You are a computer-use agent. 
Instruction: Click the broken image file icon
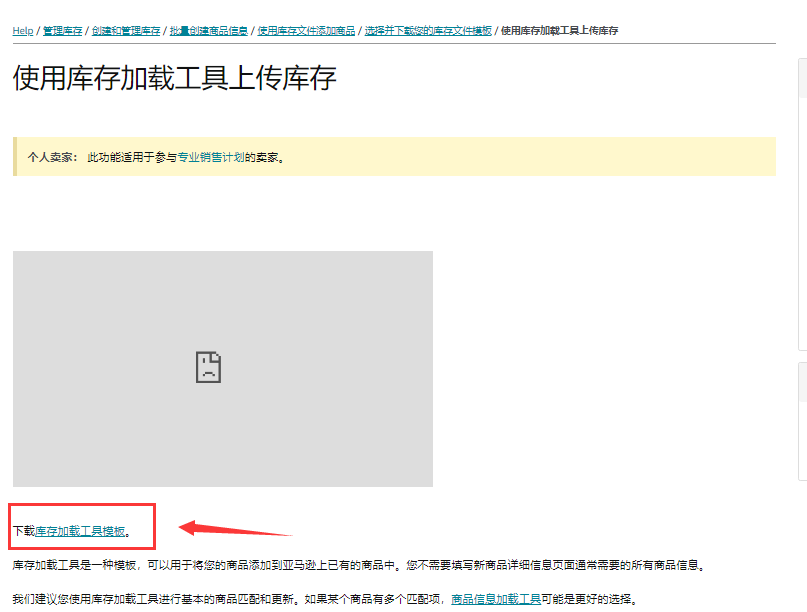click(207, 368)
